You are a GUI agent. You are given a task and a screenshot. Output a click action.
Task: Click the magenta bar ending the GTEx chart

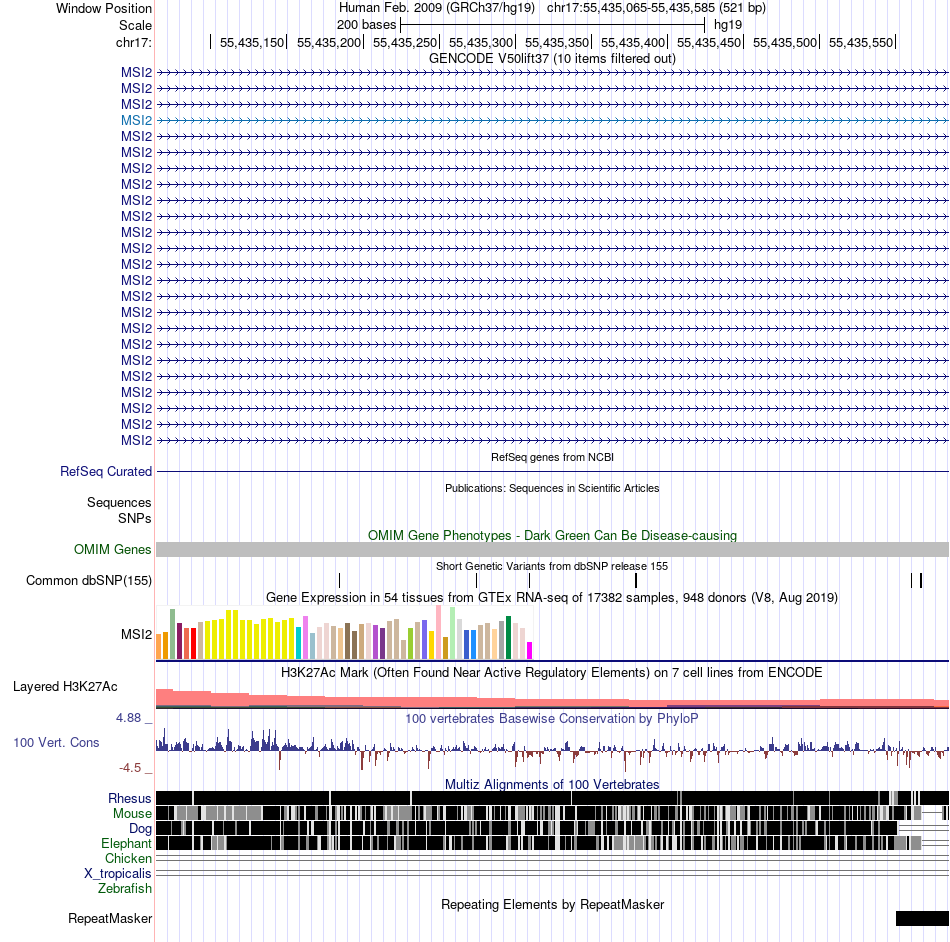pos(530,651)
